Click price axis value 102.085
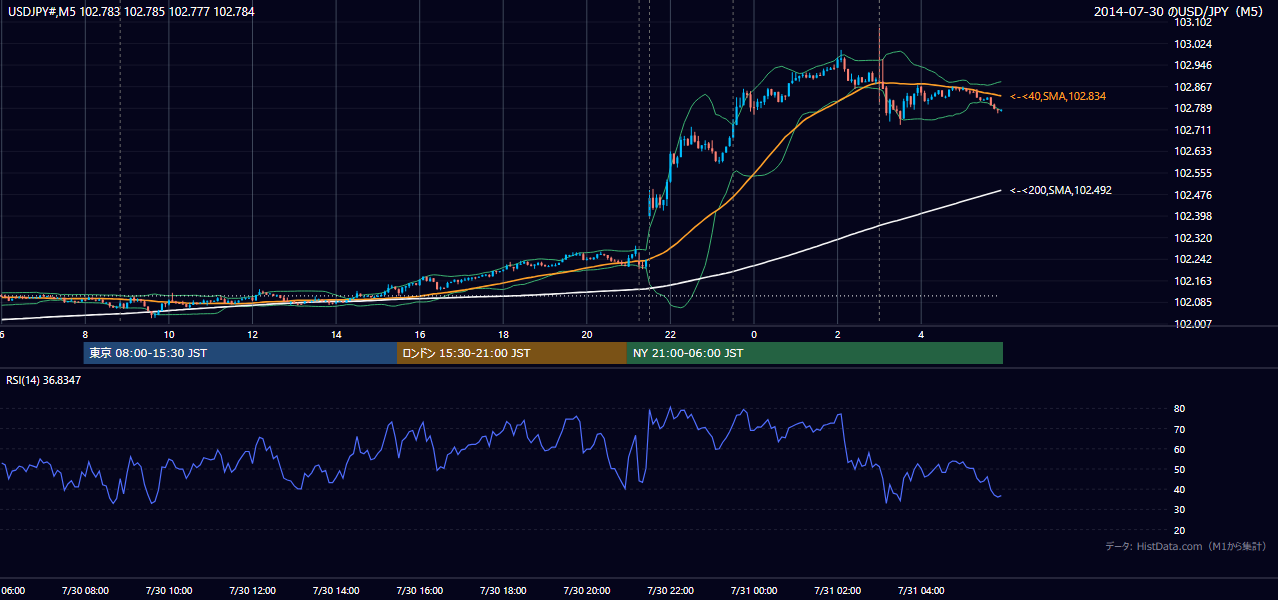The height and width of the screenshot is (600, 1278). [x=1192, y=303]
